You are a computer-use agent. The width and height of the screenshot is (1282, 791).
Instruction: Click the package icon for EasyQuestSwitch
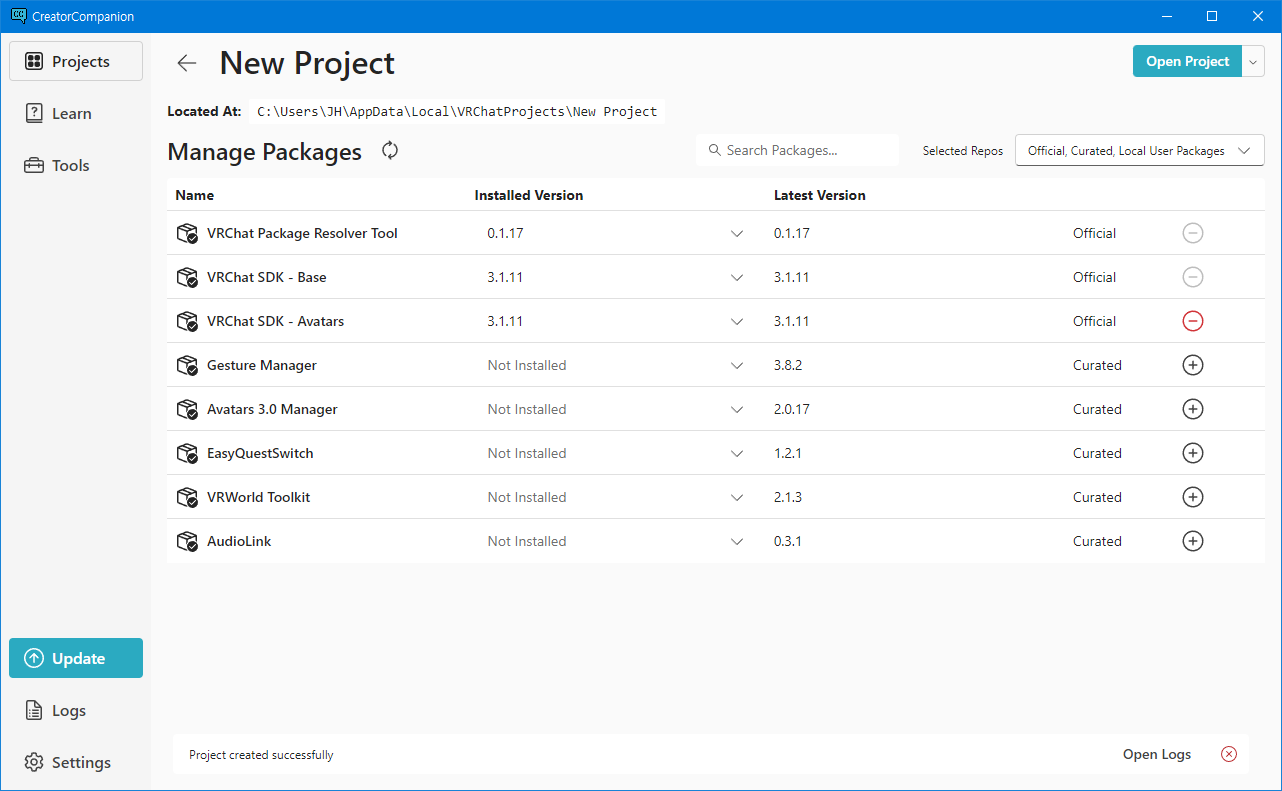coord(187,453)
